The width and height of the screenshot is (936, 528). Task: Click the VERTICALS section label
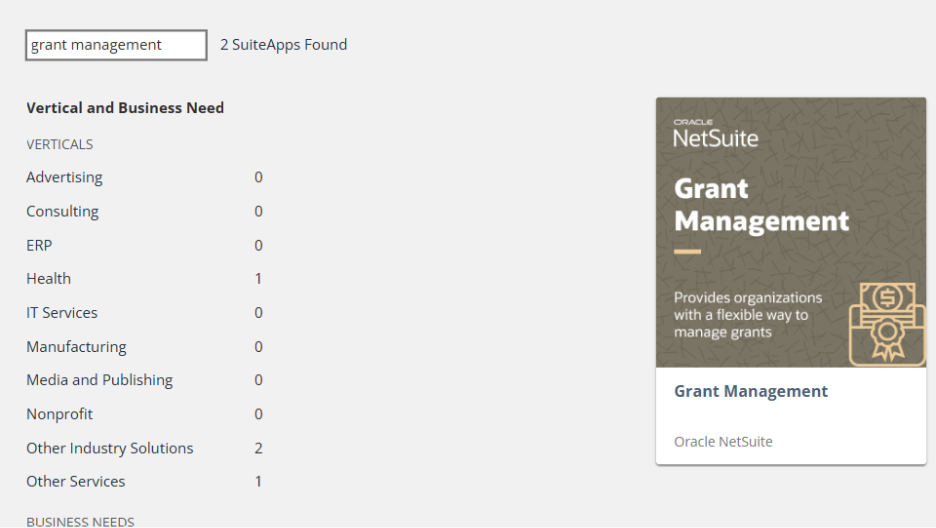(x=60, y=144)
